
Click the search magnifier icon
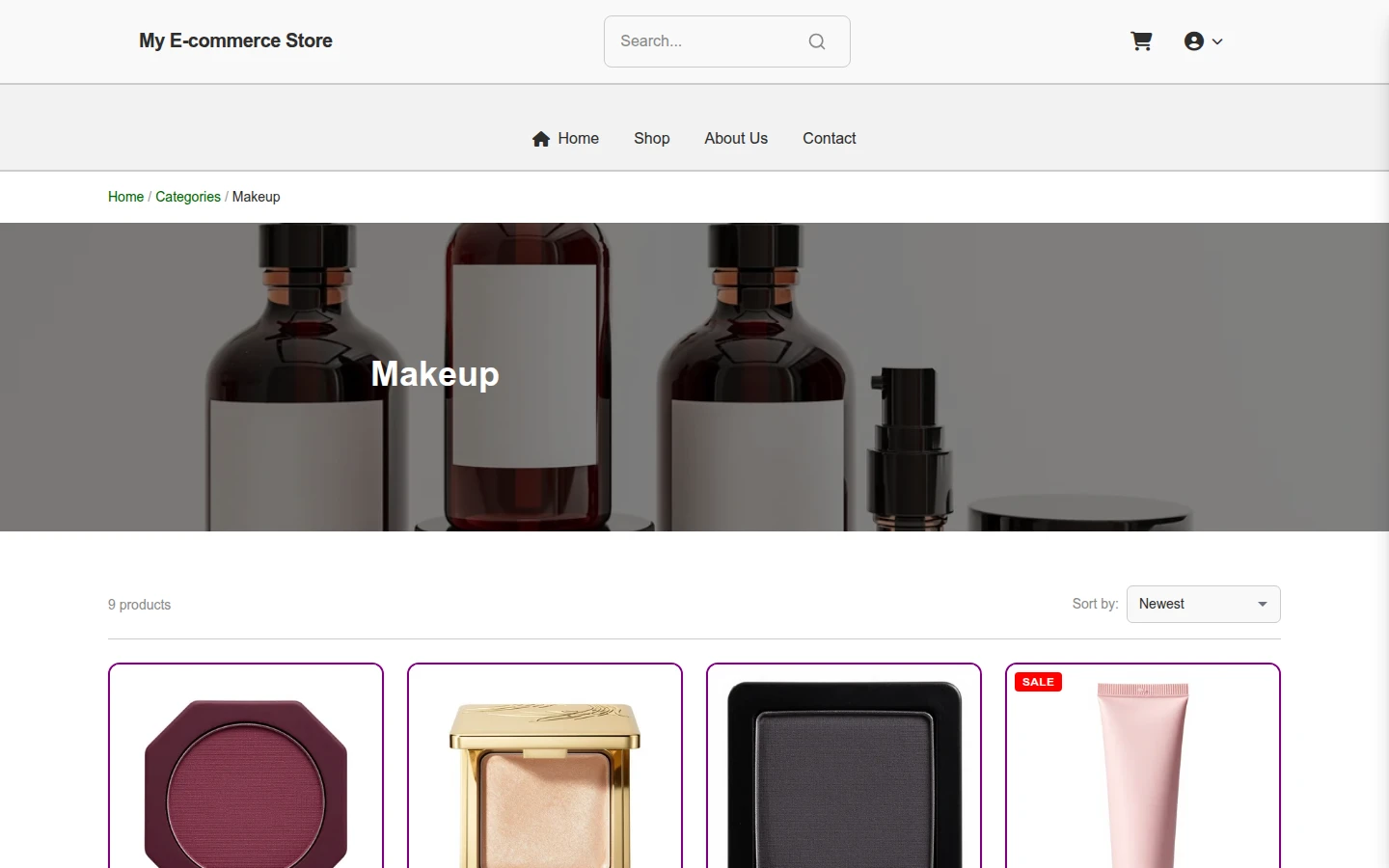pos(817,41)
